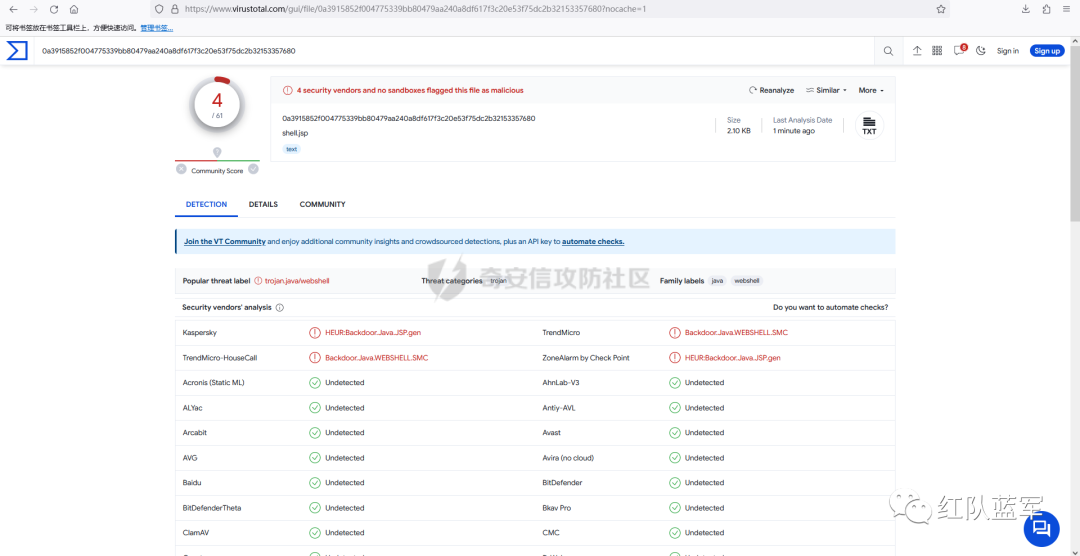Viewport: 1080px width, 556px height.
Task: Click the trojan.java/webshell threat label
Action: click(x=298, y=281)
